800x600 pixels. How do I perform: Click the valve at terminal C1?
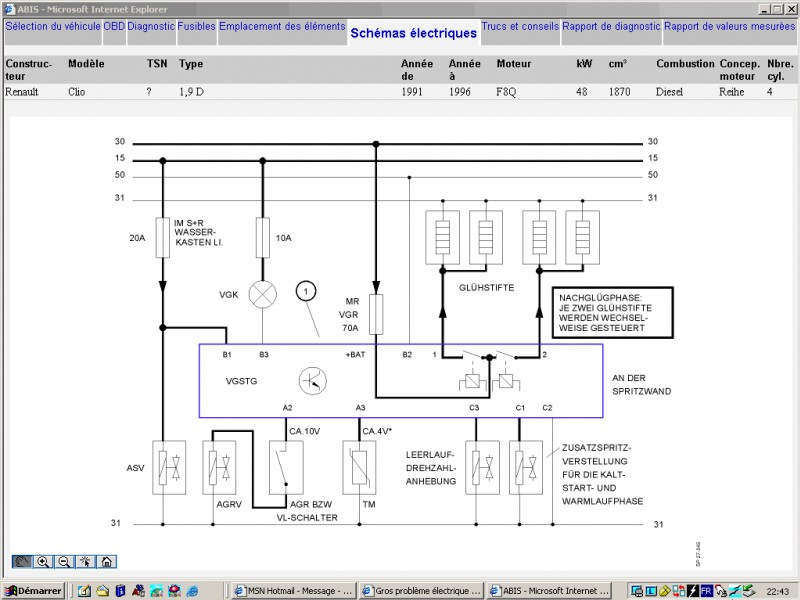click(x=526, y=467)
